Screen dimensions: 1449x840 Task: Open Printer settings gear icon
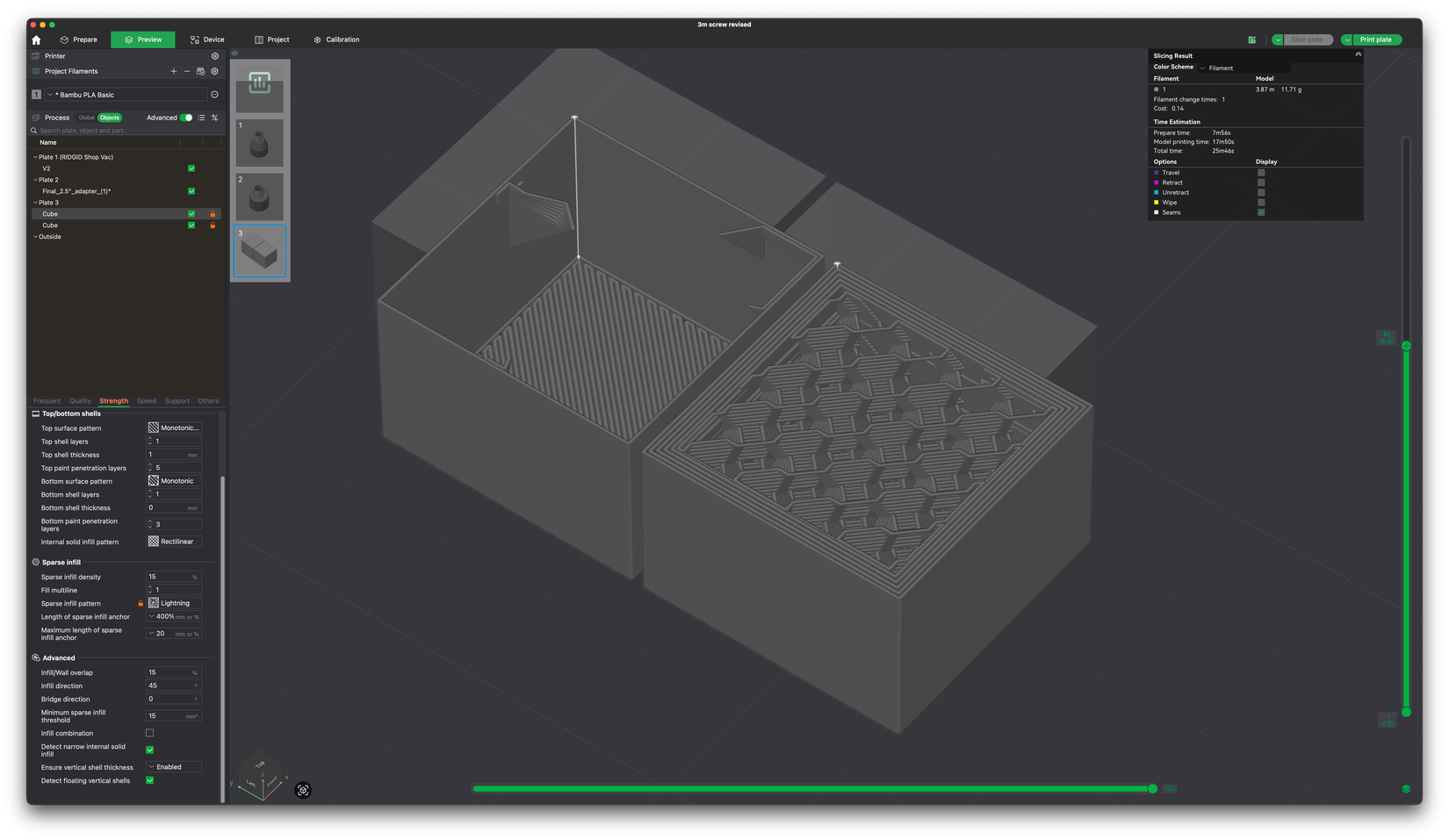[215, 56]
